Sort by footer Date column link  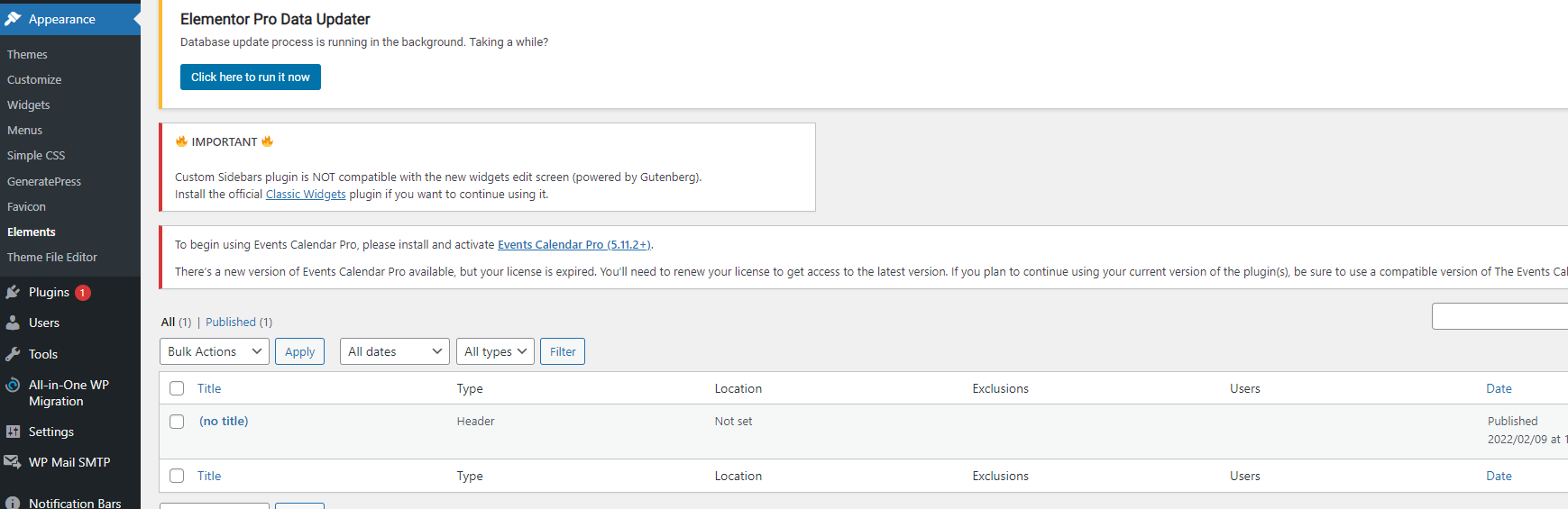[x=1499, y=476]
